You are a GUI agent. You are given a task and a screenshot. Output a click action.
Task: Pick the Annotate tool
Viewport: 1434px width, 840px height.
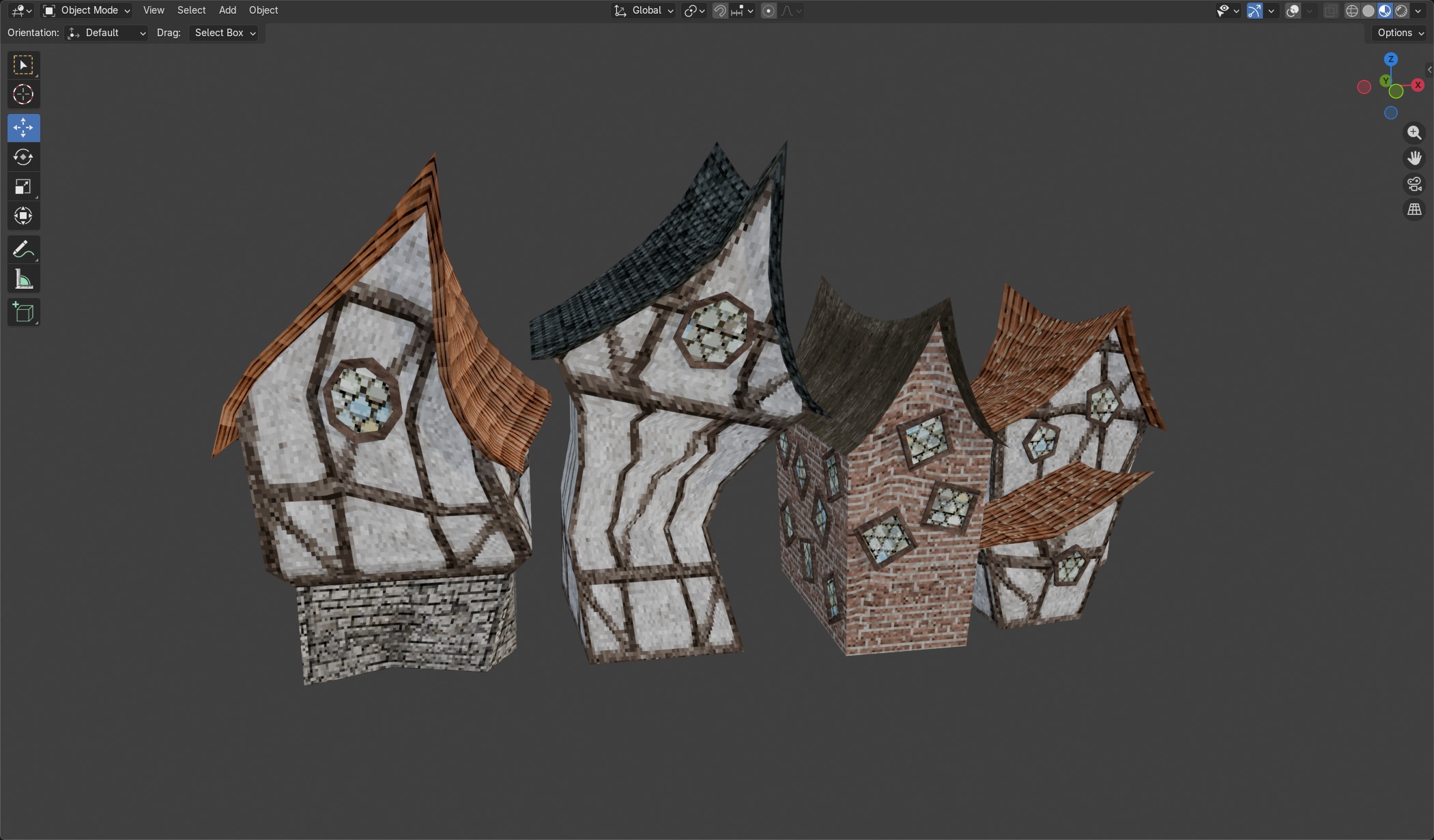tap(23, 250)
